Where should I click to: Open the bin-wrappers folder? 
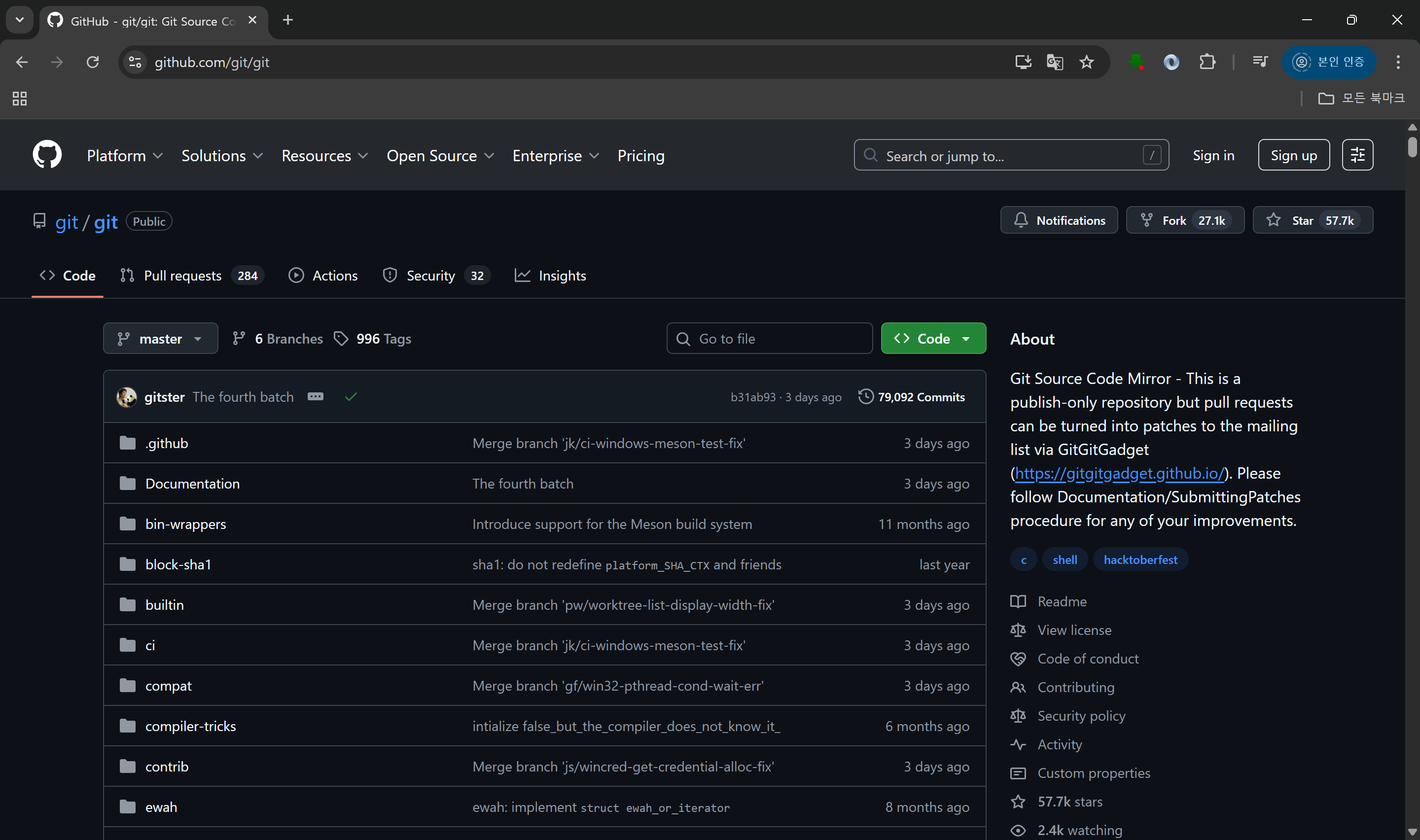[186, 524]
